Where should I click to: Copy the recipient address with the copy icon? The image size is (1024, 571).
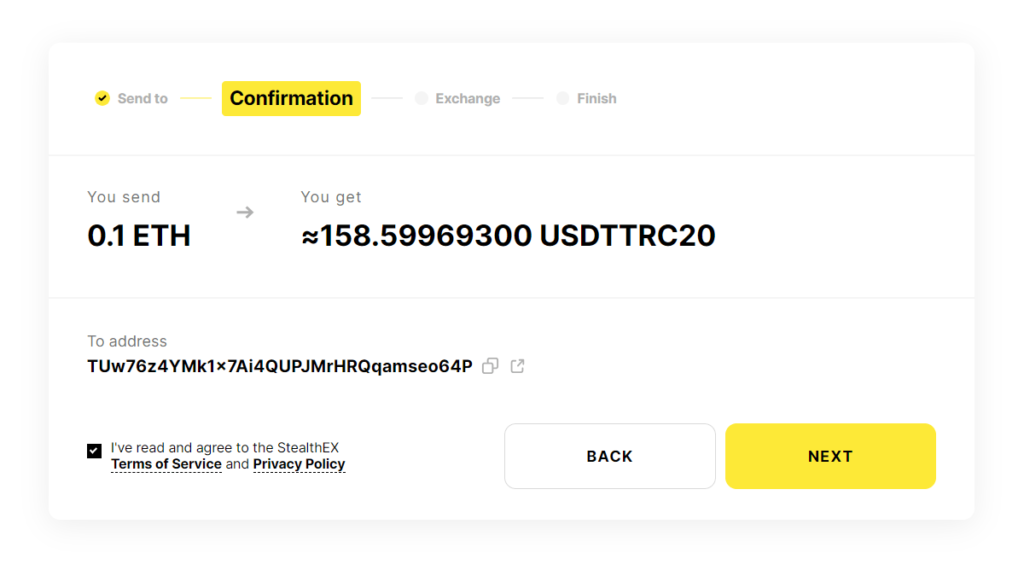490,366
